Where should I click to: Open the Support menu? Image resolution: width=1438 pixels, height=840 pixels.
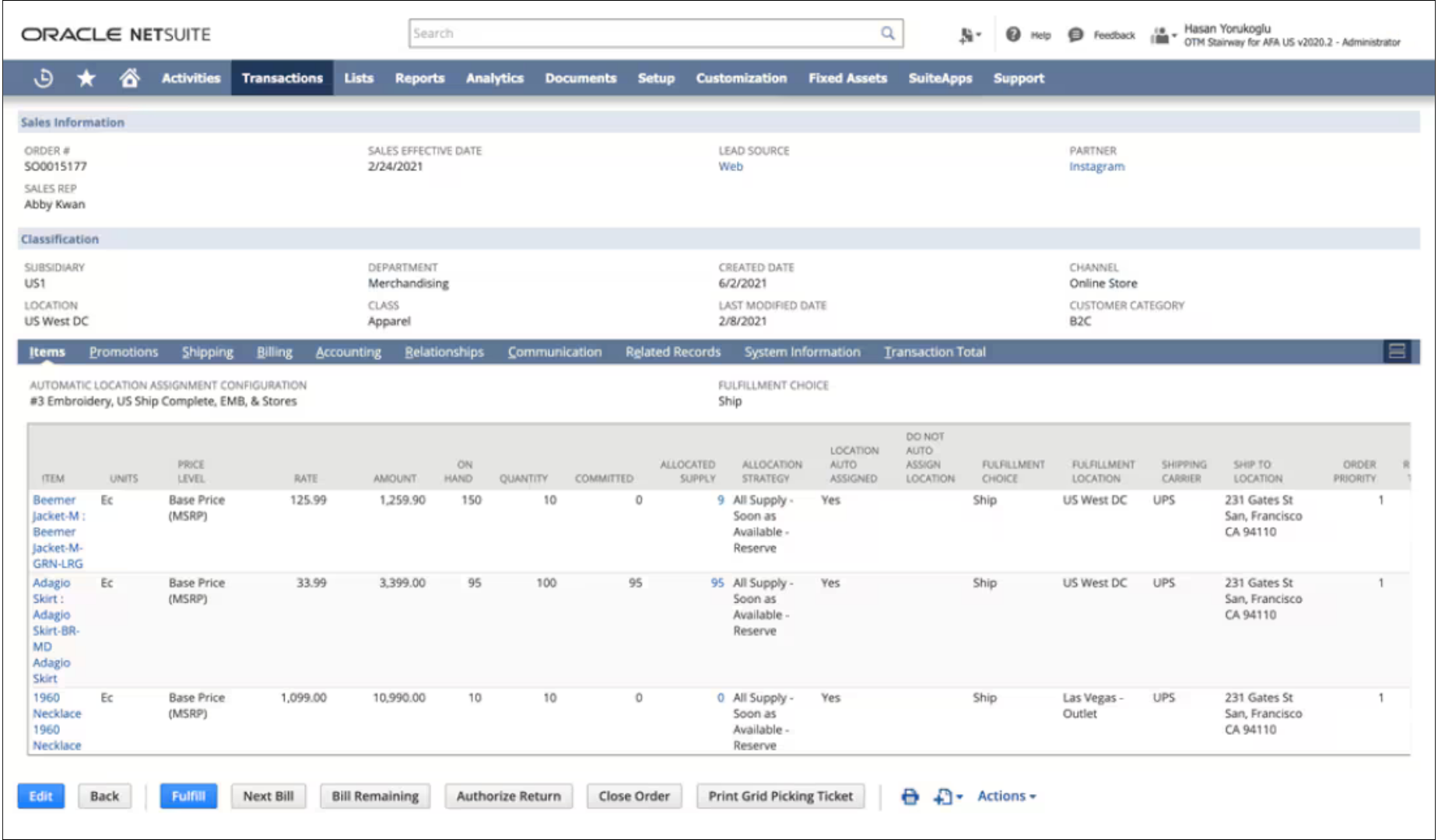click(1019, 78)
